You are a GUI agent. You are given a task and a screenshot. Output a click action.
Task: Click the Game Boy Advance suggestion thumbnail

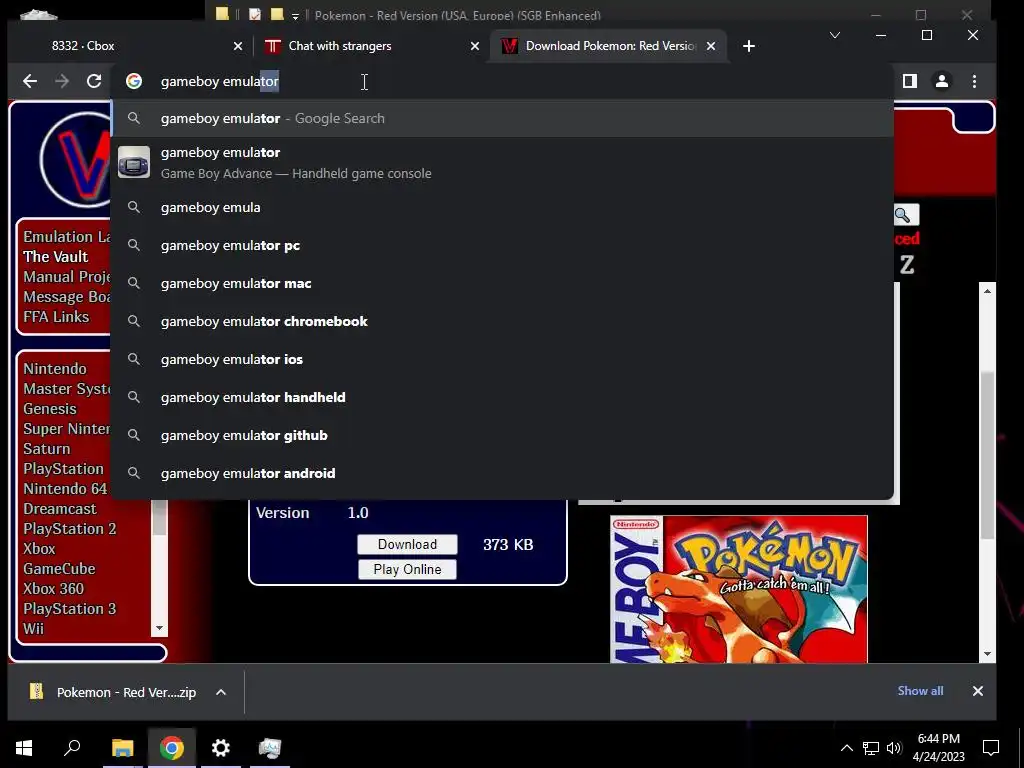[134, 162]
